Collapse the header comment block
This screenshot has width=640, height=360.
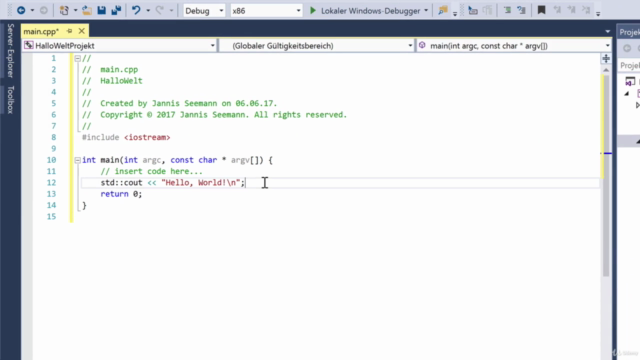coord(77,58)
